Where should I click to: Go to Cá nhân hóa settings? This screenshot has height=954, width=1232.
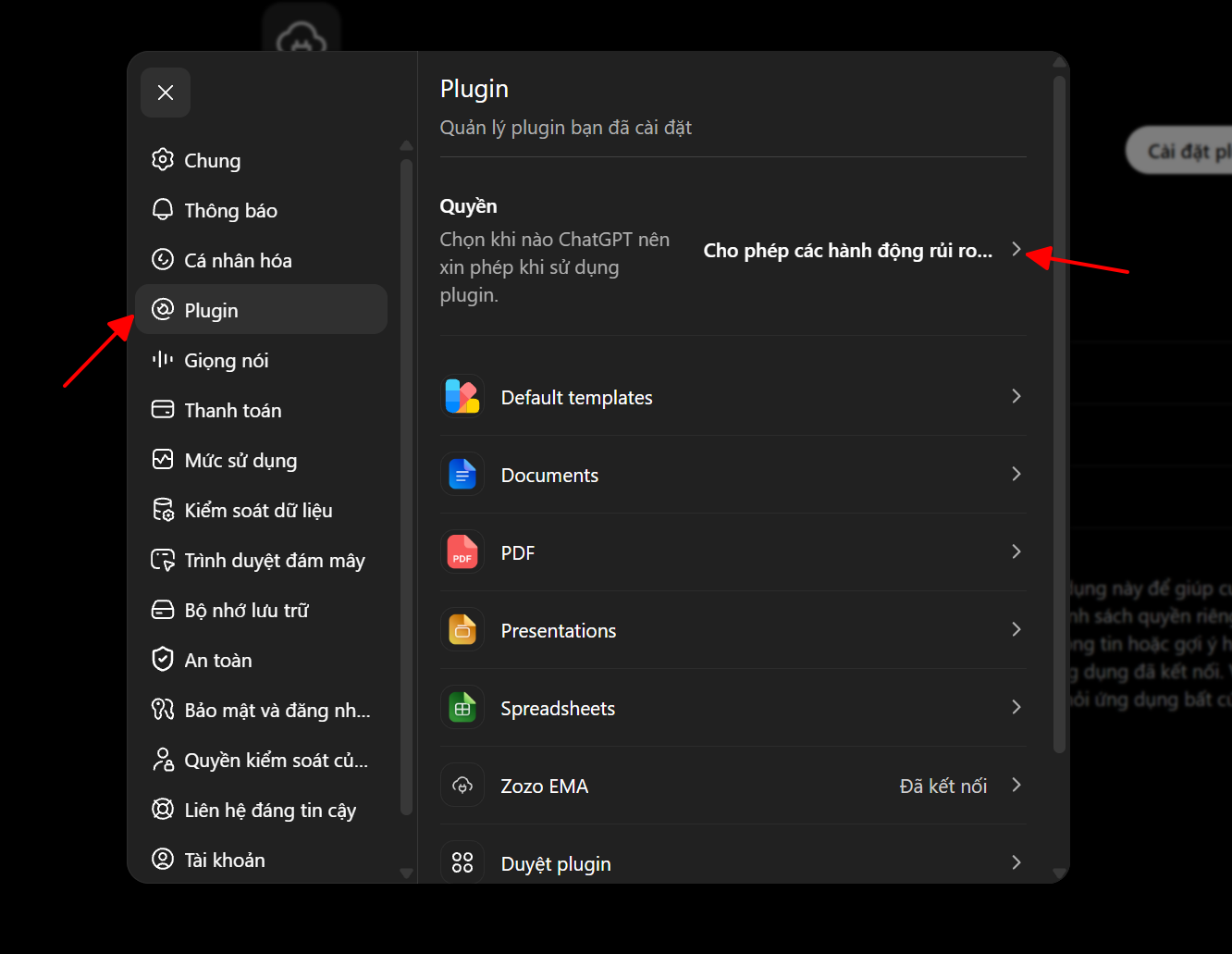point(261,260)
